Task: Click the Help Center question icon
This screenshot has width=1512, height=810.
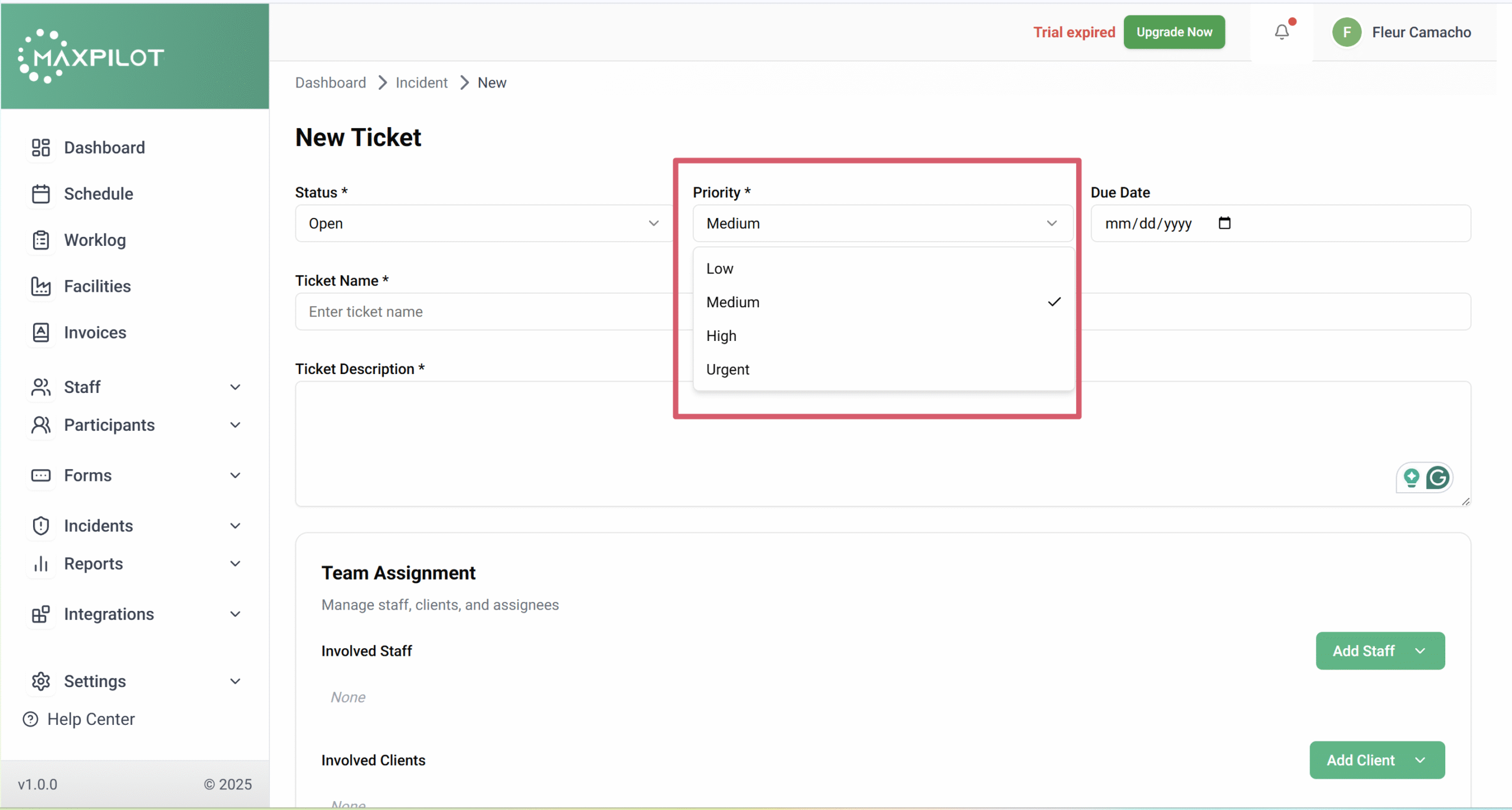Action: 30,719
